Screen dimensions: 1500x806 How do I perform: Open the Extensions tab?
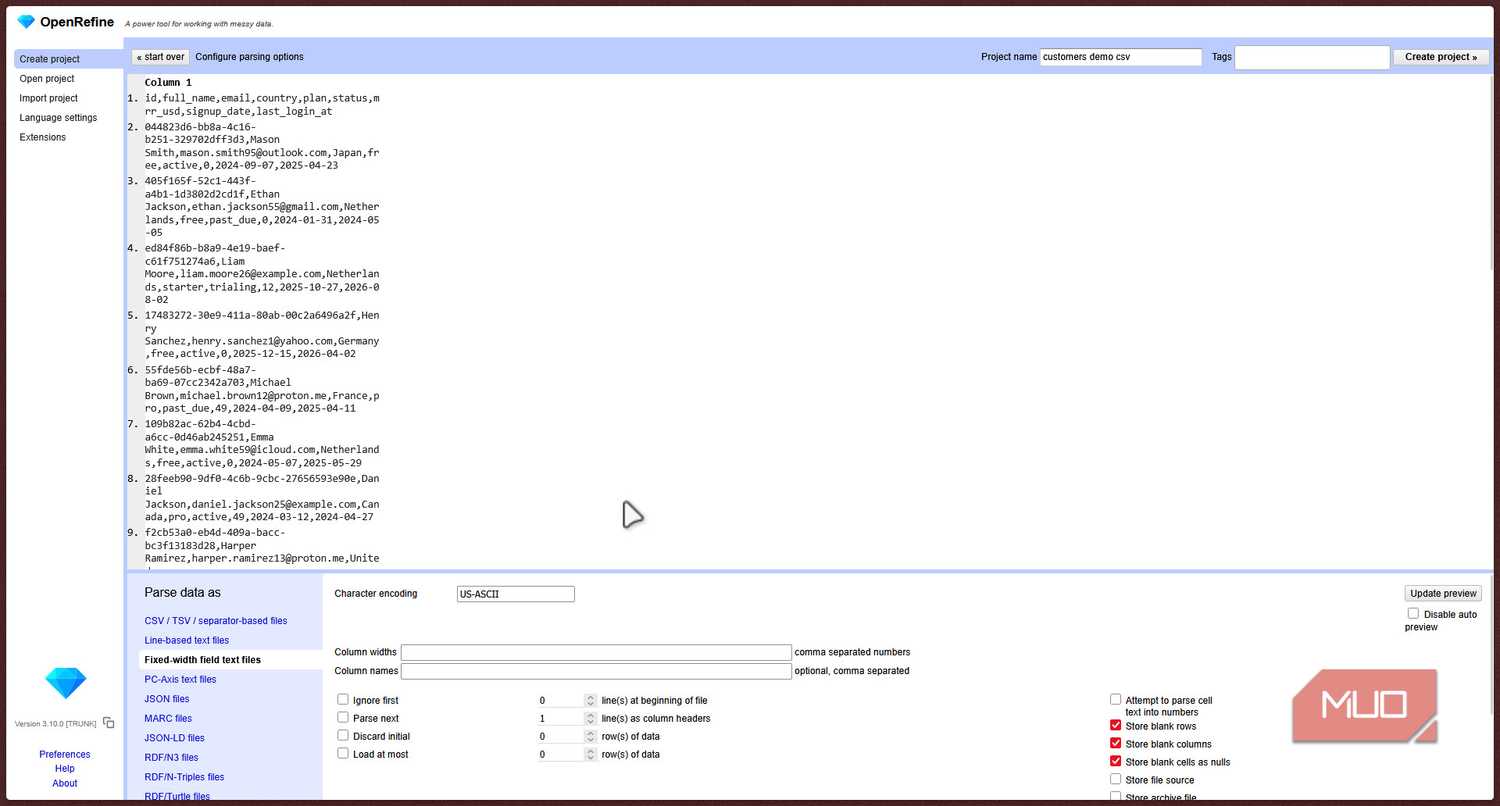click(43, 137)
